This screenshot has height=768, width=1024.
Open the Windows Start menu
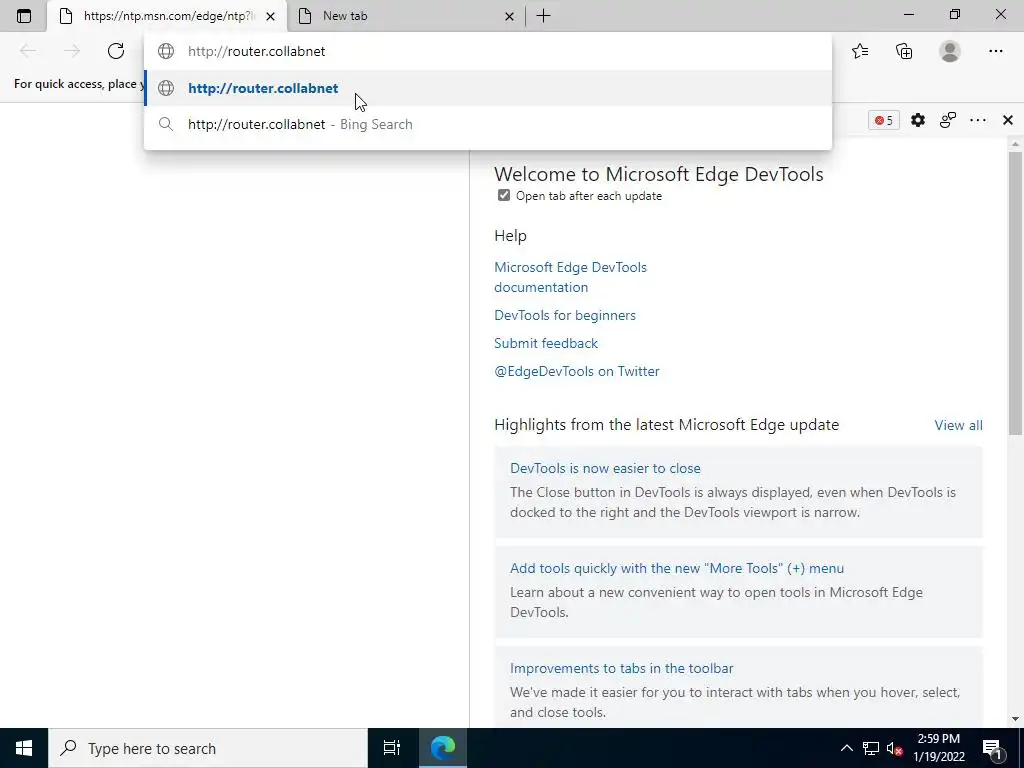click(x=24, y=748)
